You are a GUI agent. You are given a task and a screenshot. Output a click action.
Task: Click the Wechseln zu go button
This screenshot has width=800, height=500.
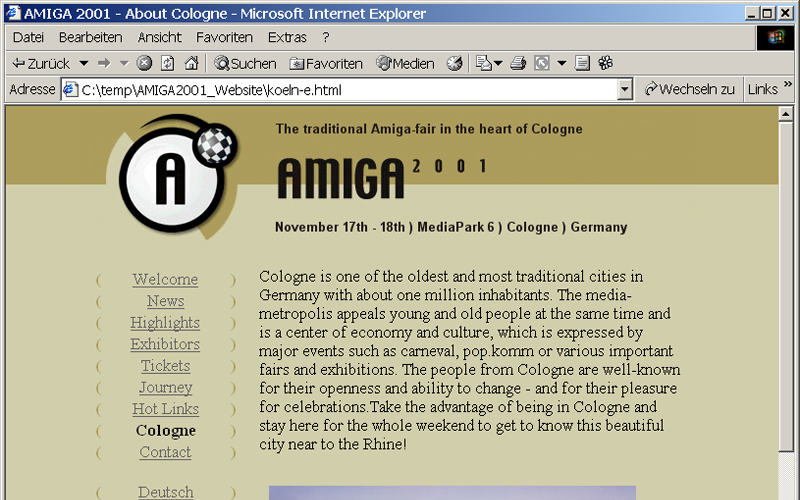pos(689,89)
